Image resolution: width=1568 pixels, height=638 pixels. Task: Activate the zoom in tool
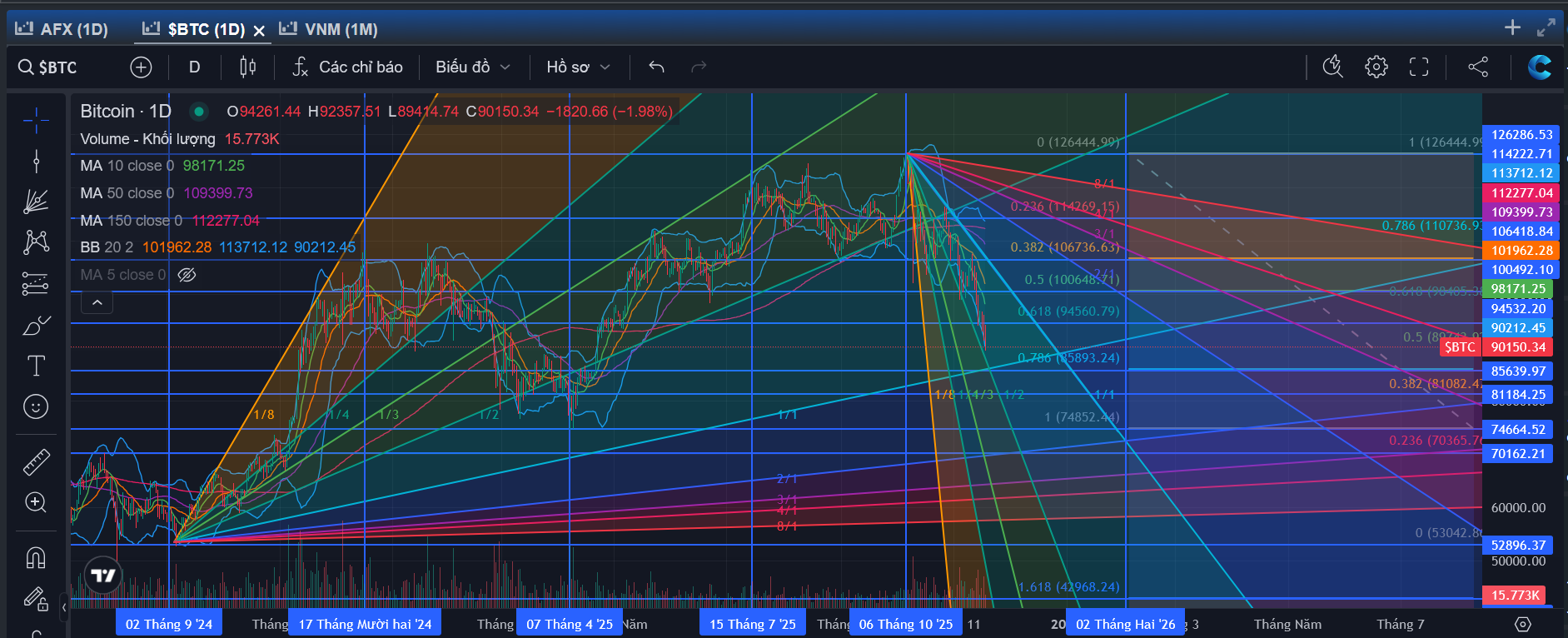click(36, 502)
